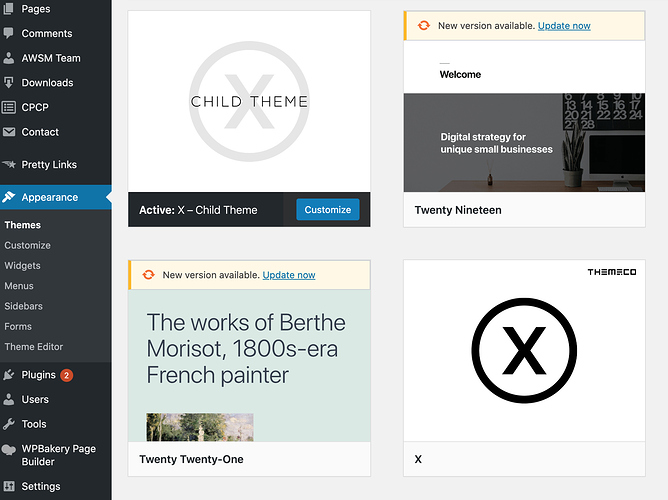
Task: Click the blue Customize button
Action: [328, 210]
